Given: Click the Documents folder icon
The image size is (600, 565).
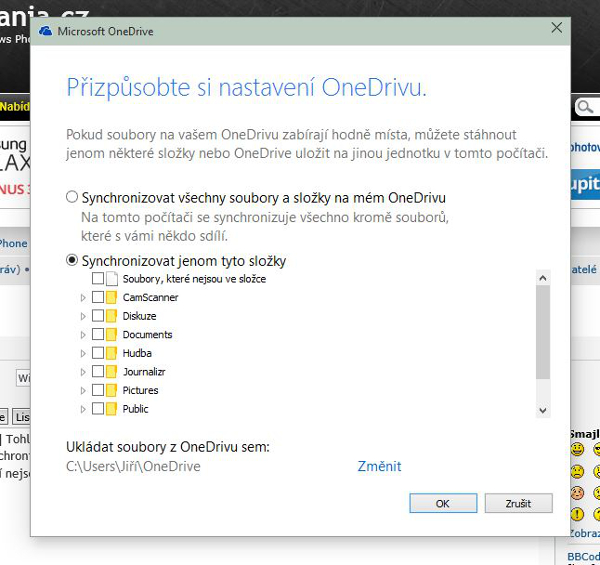Looking at the screenshot, I should click(111, 334).
